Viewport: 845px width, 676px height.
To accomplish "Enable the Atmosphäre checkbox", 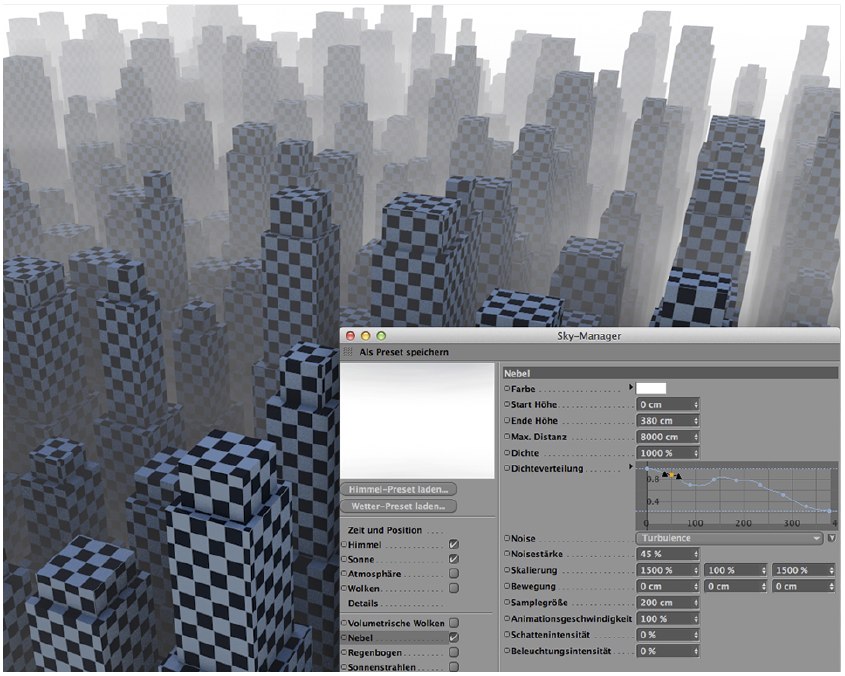I will tap(454, 574).
